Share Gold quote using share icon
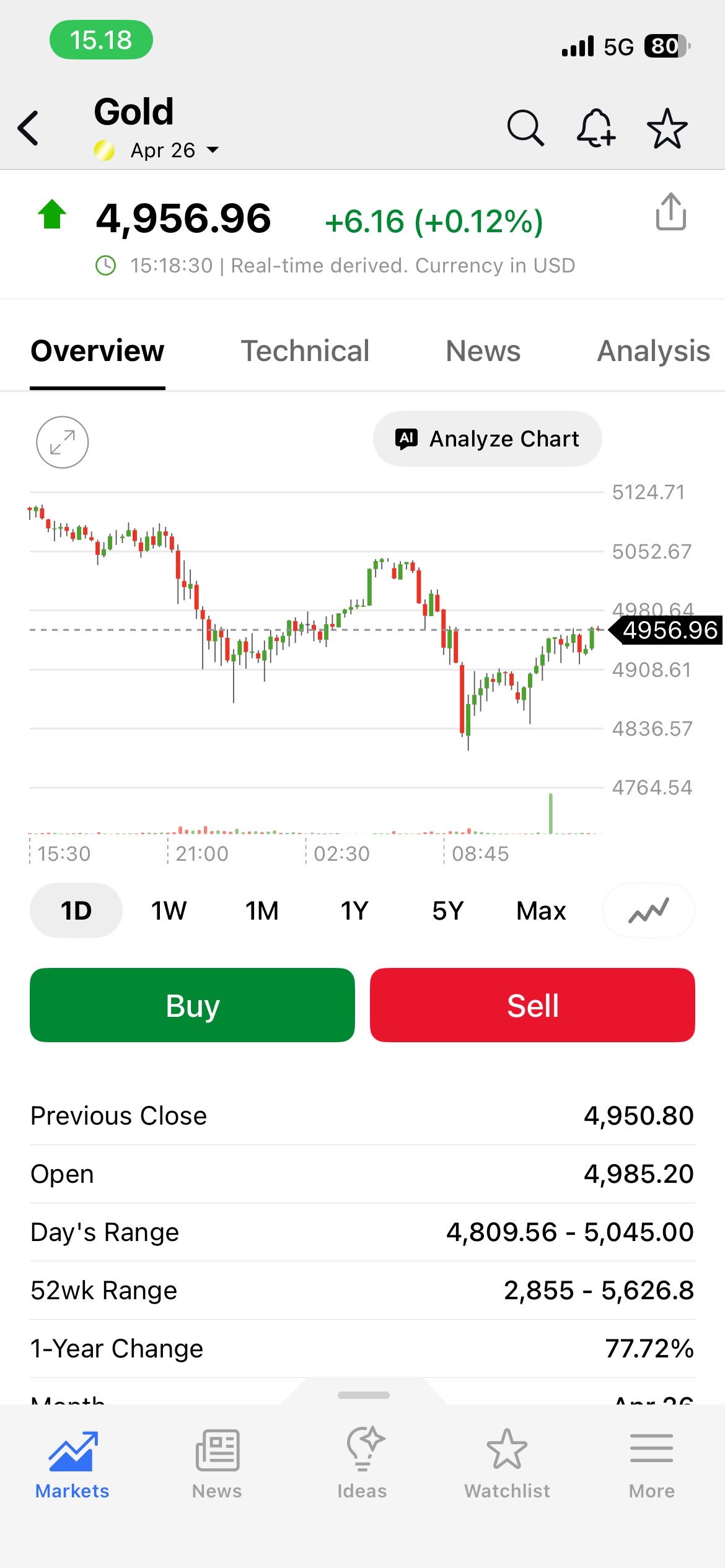725x1568 pixels. [x=670, y=212]
